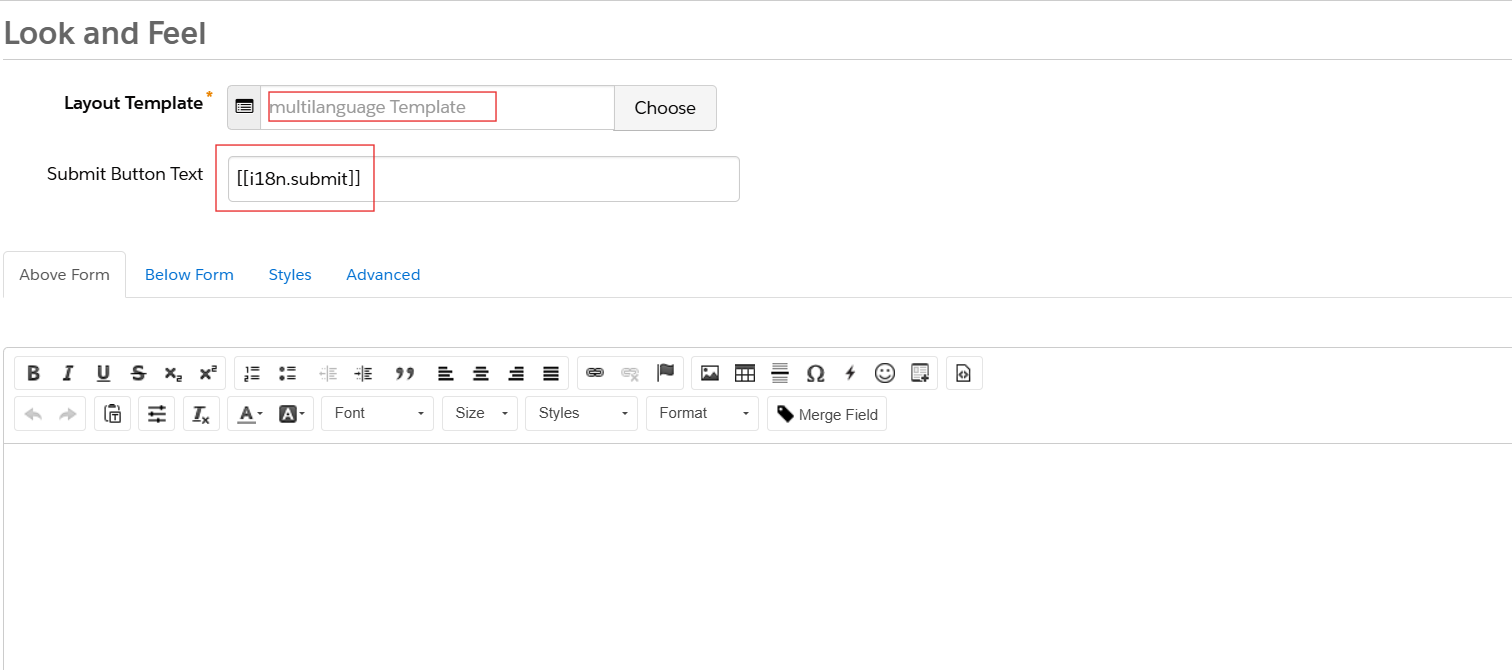Viewport: 1512px width, 670px height.
Task: Insert a numbered list
Action: [252, 373]
